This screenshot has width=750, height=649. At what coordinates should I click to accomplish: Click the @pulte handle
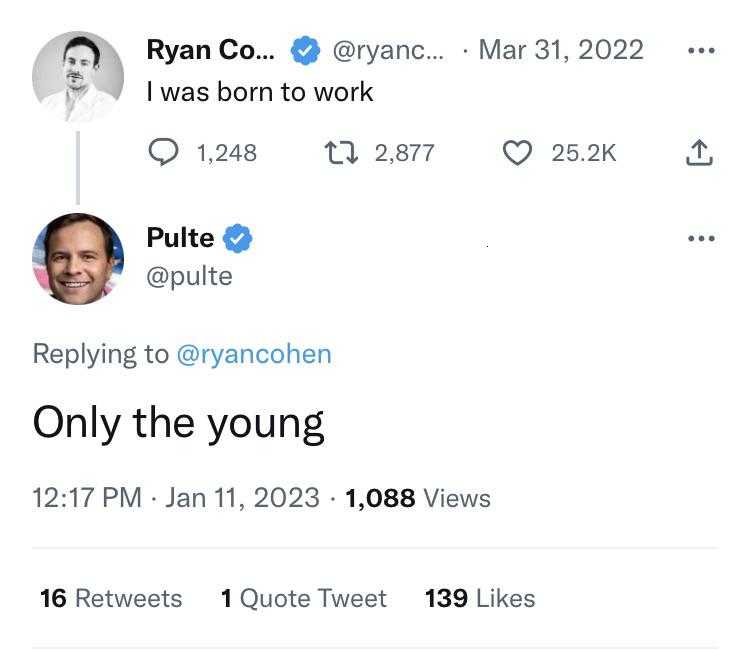[189, 275]
